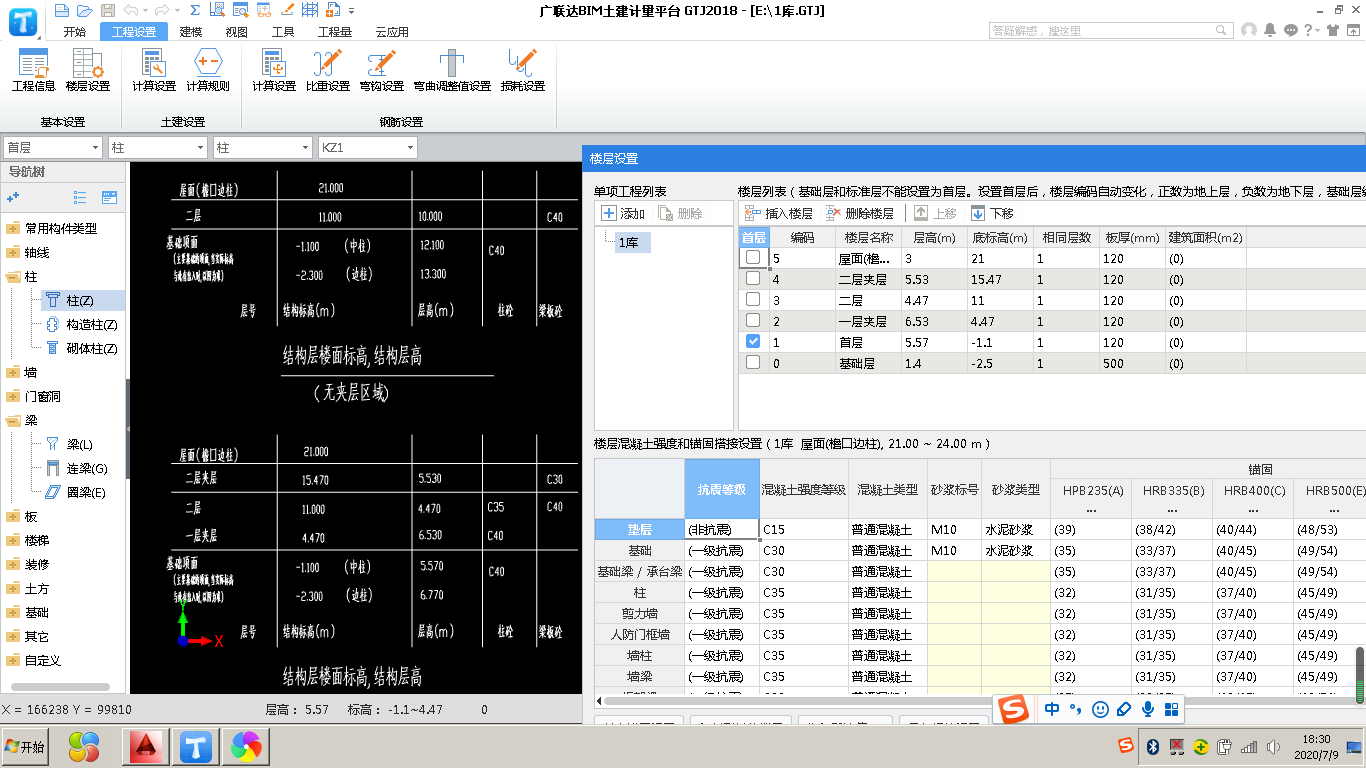Click the New file icon in the quick access bar

click(62, 10)
